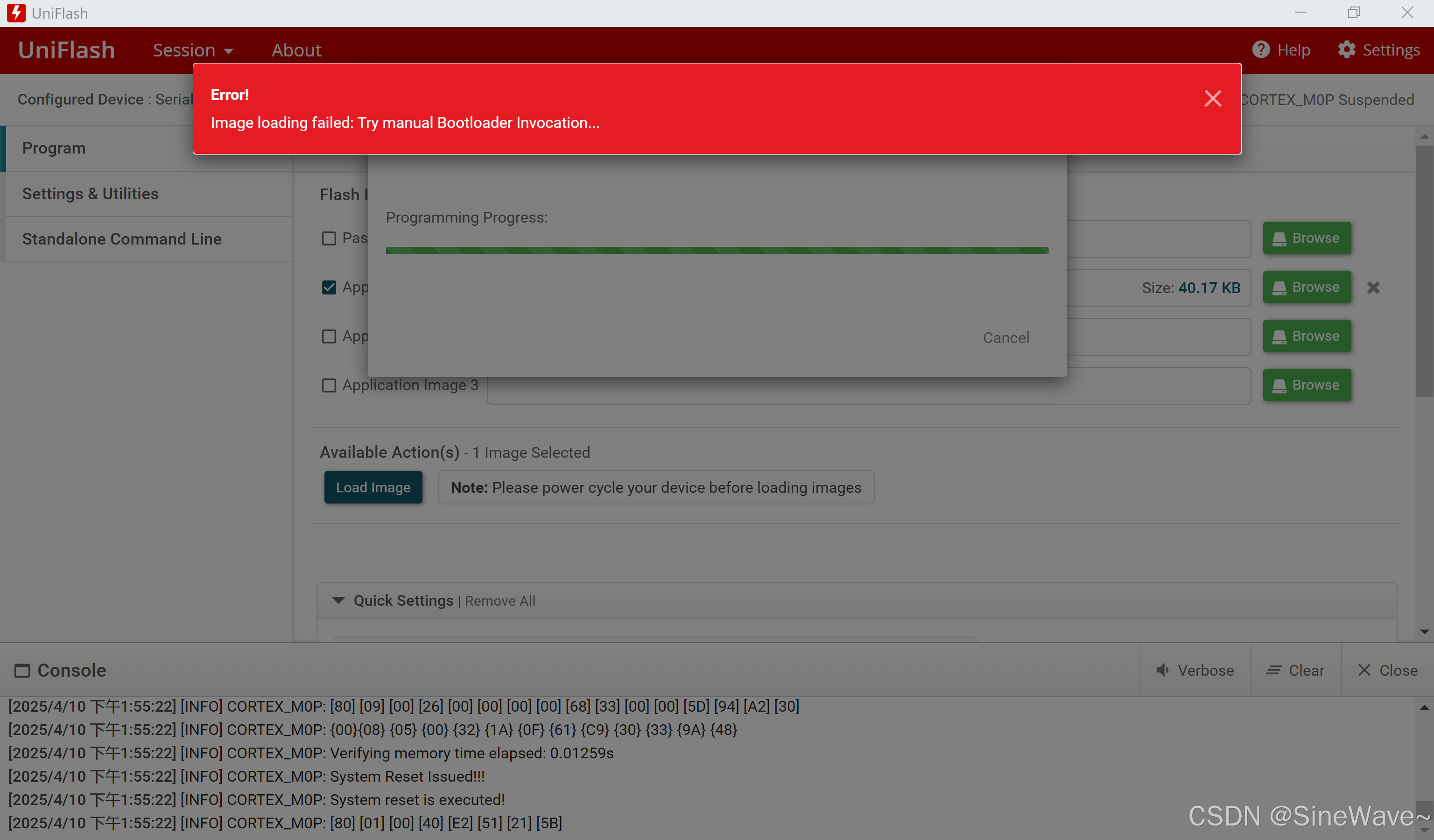
Task: Click main panel scrollbar up arrow
Action: pyautogui.click(x=1424, y=136)
